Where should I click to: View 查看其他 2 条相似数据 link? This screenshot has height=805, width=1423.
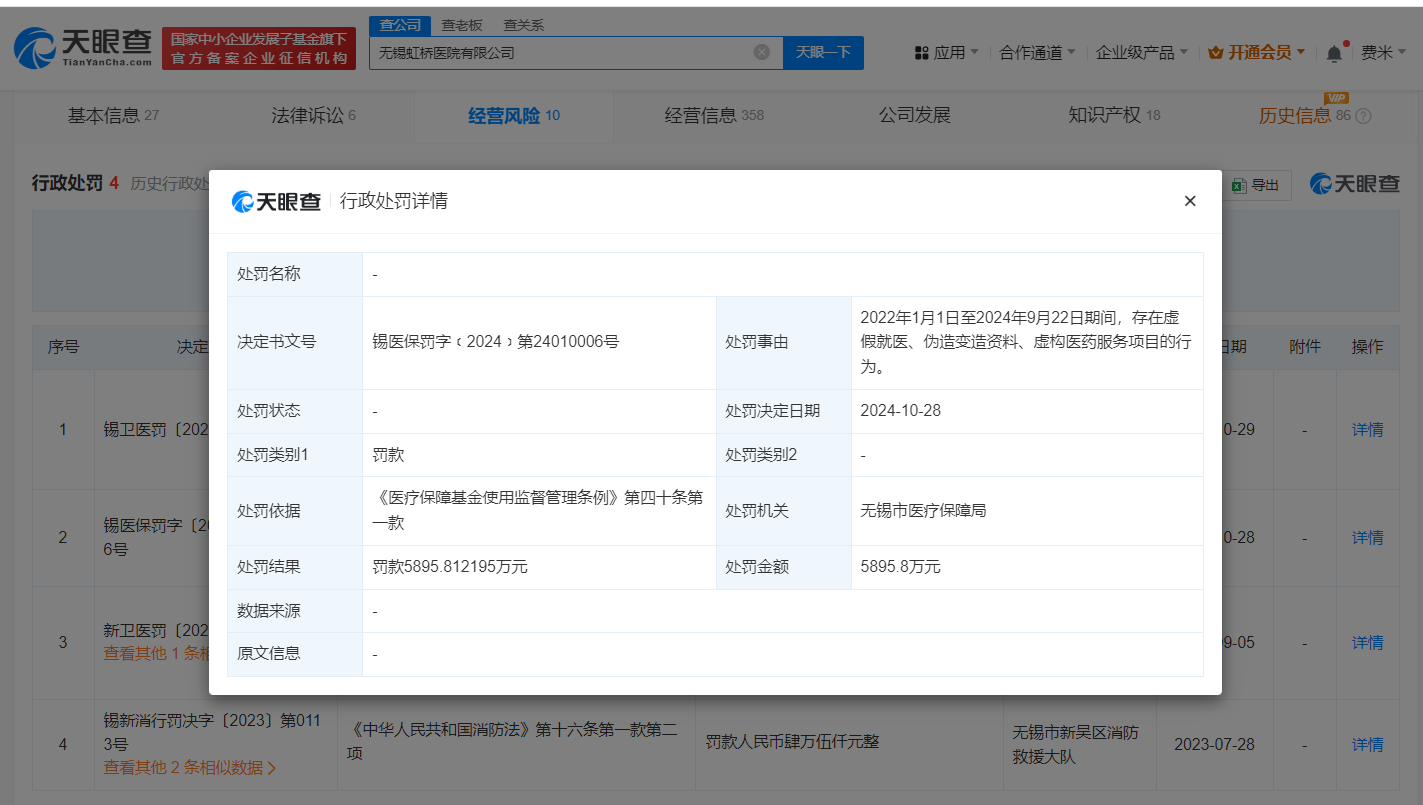(x=190, y=768)
